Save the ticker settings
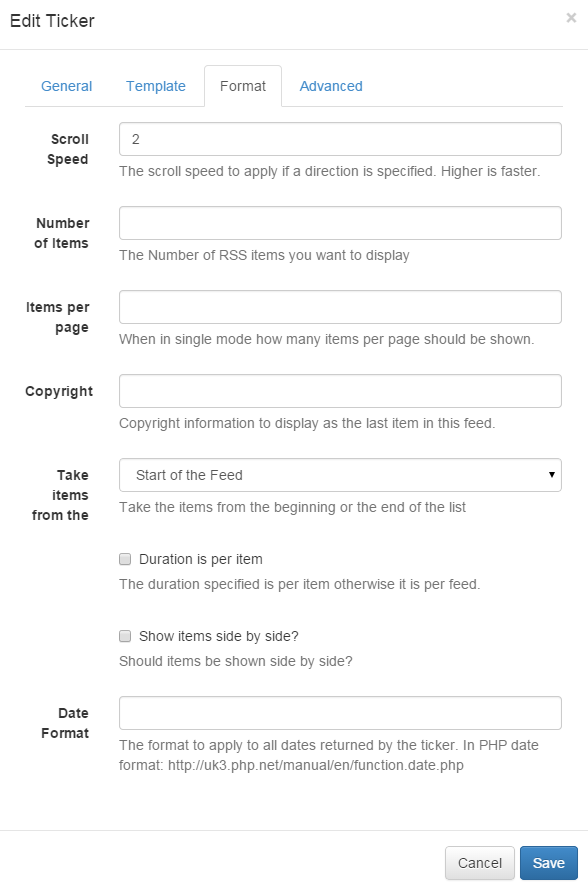The image size is (588, 889). click(548, 862)
